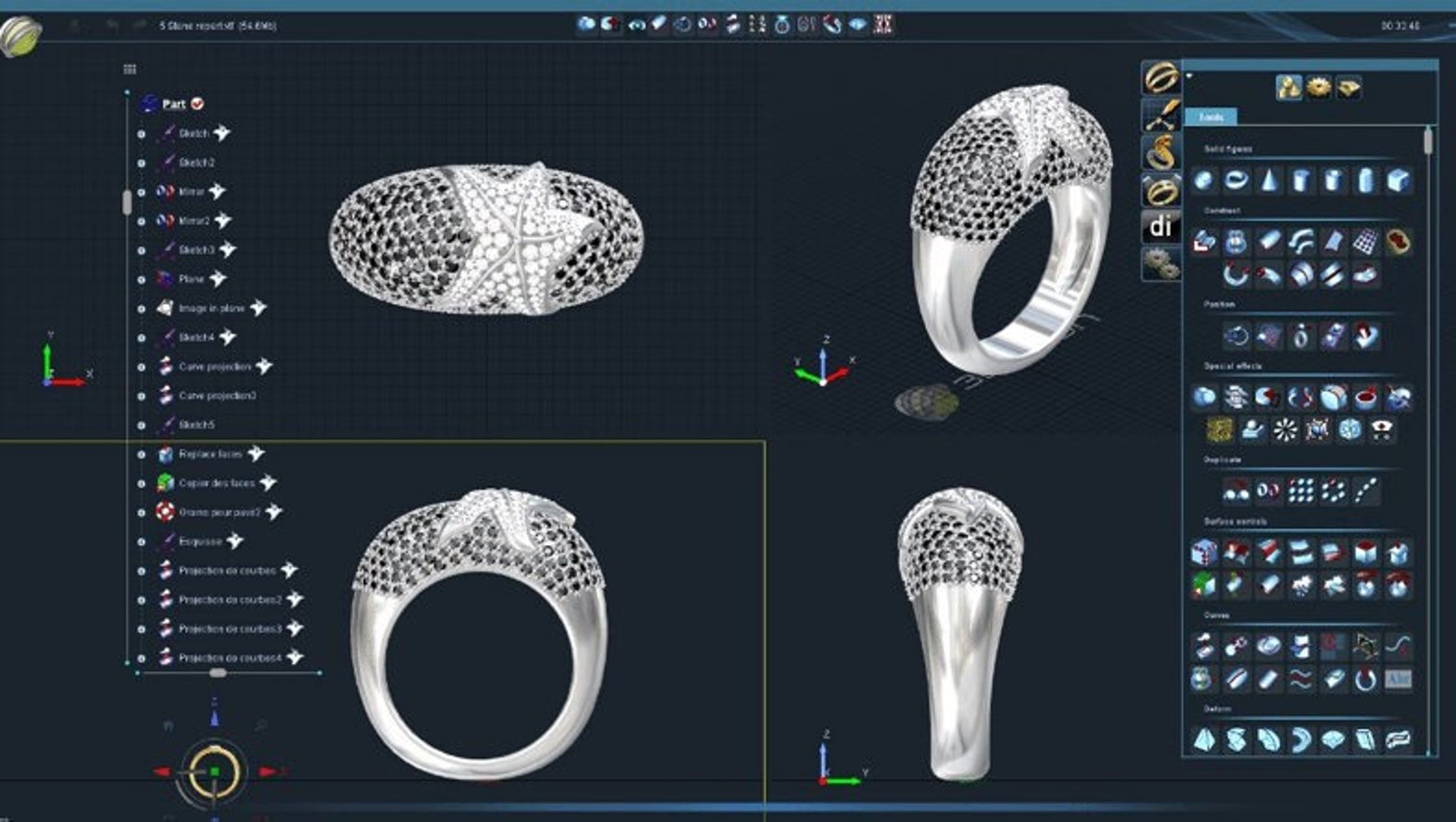
Task: Pick the snowflake special effects tool
Action: (1350, 429)
